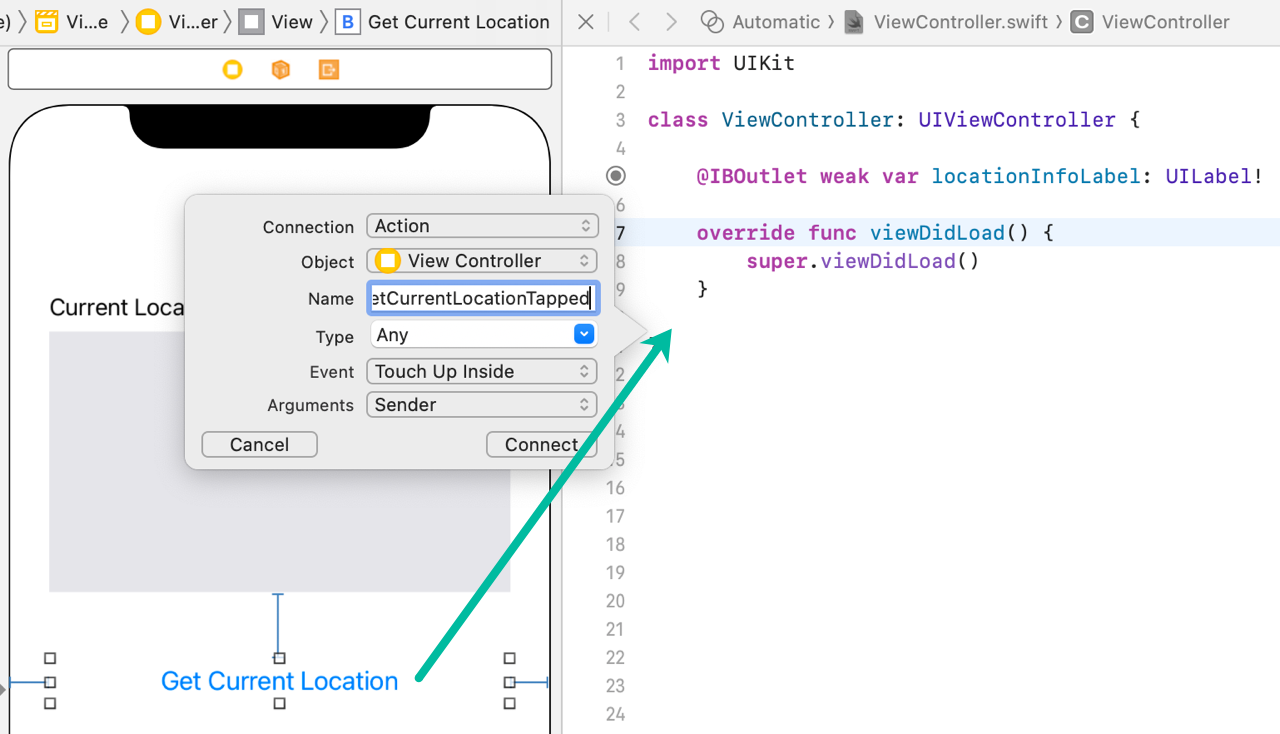The height and width of the screenshot is (734, 1280).
Task: Click the Connect button
Action: (x=541, y=445)
